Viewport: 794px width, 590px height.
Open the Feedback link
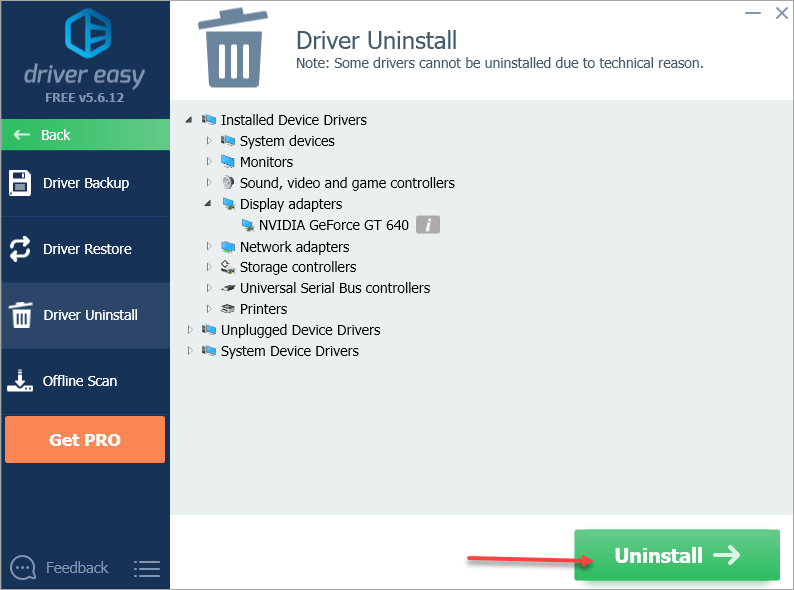point(77,568)
